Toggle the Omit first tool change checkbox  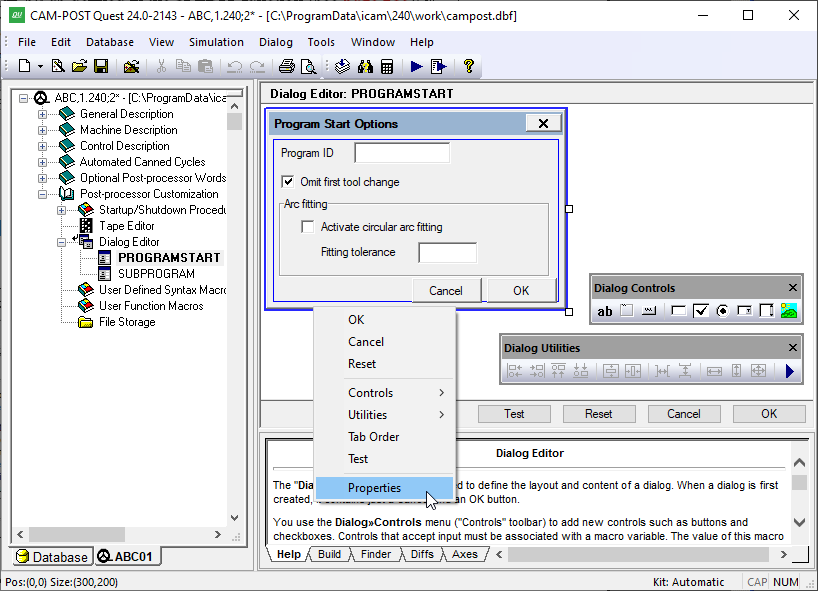287,182
